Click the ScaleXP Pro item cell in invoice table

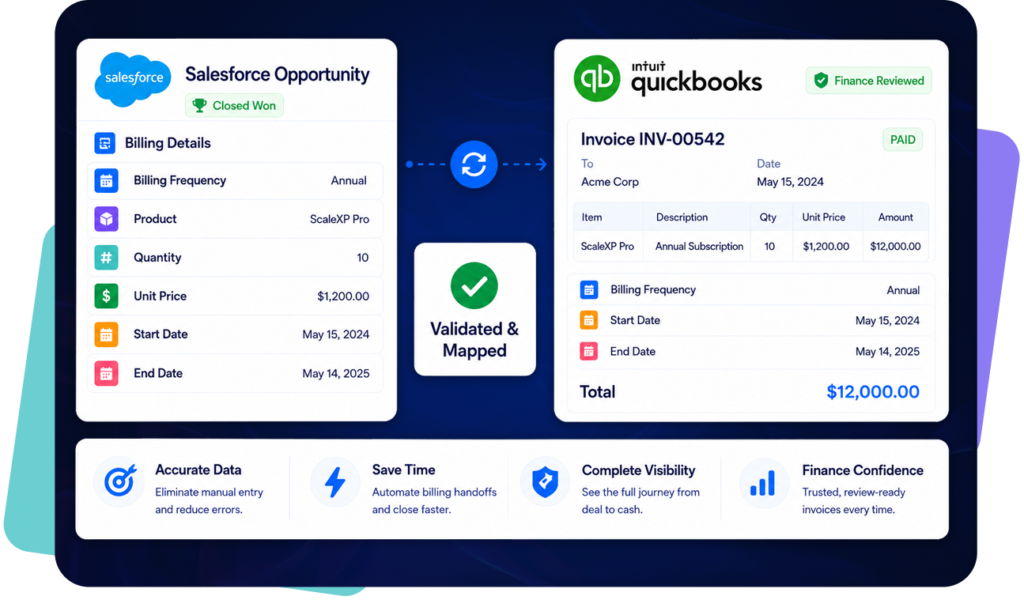tap(607, 247)
